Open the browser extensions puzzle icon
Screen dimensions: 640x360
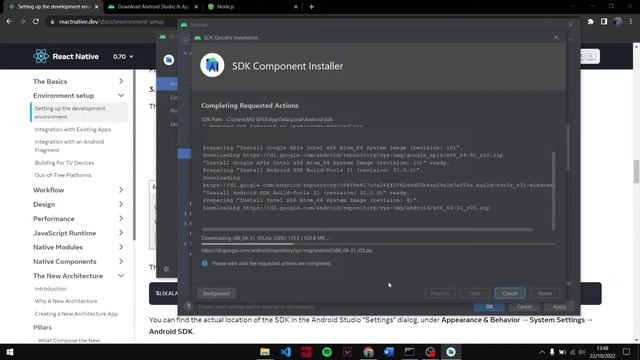pyautogui.click(x=591, y=21)
